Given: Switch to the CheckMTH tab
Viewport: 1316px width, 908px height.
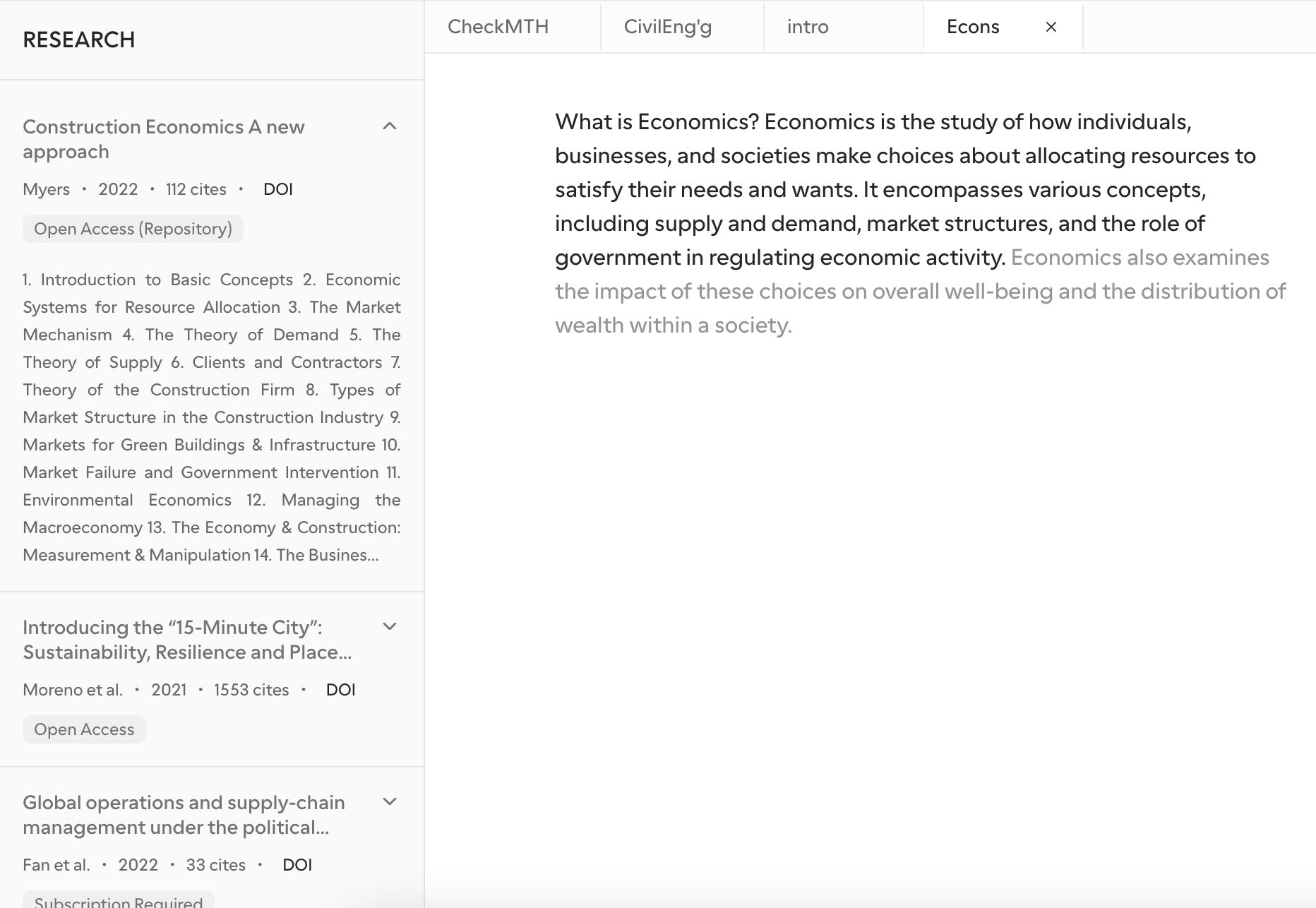Looking at the screenshot, I should [x=498, y=26].
